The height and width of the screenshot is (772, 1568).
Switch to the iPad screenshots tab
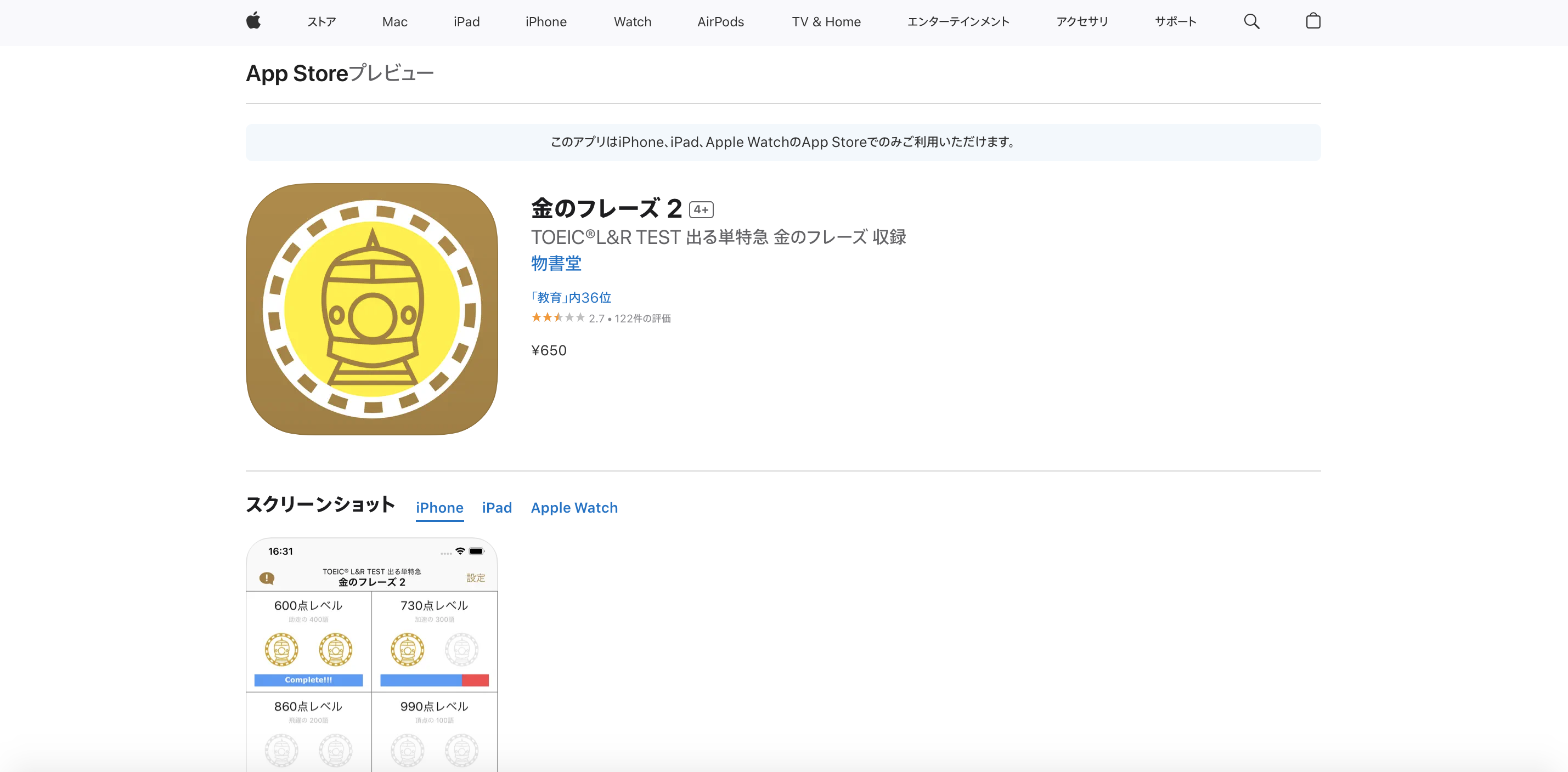click(497, 507)
